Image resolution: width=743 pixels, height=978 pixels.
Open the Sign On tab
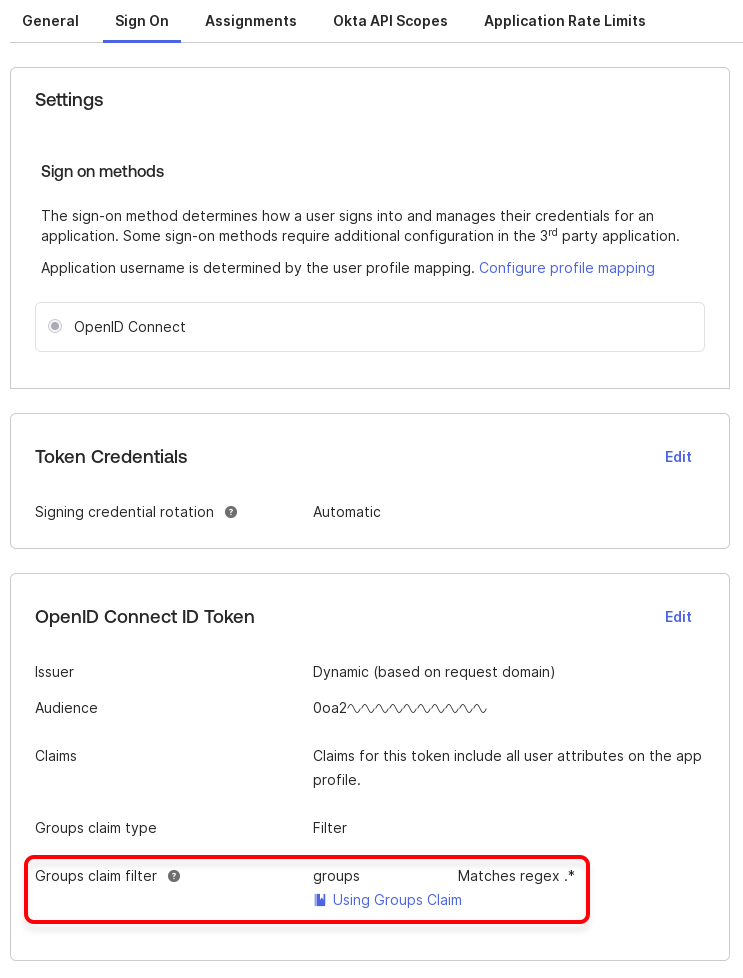(142, 21)
